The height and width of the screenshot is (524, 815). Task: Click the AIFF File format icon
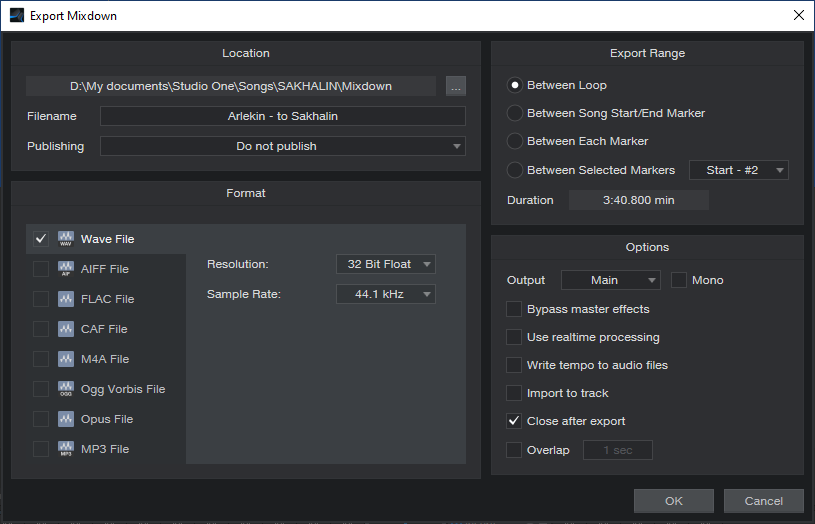click(x=66, y=269)
